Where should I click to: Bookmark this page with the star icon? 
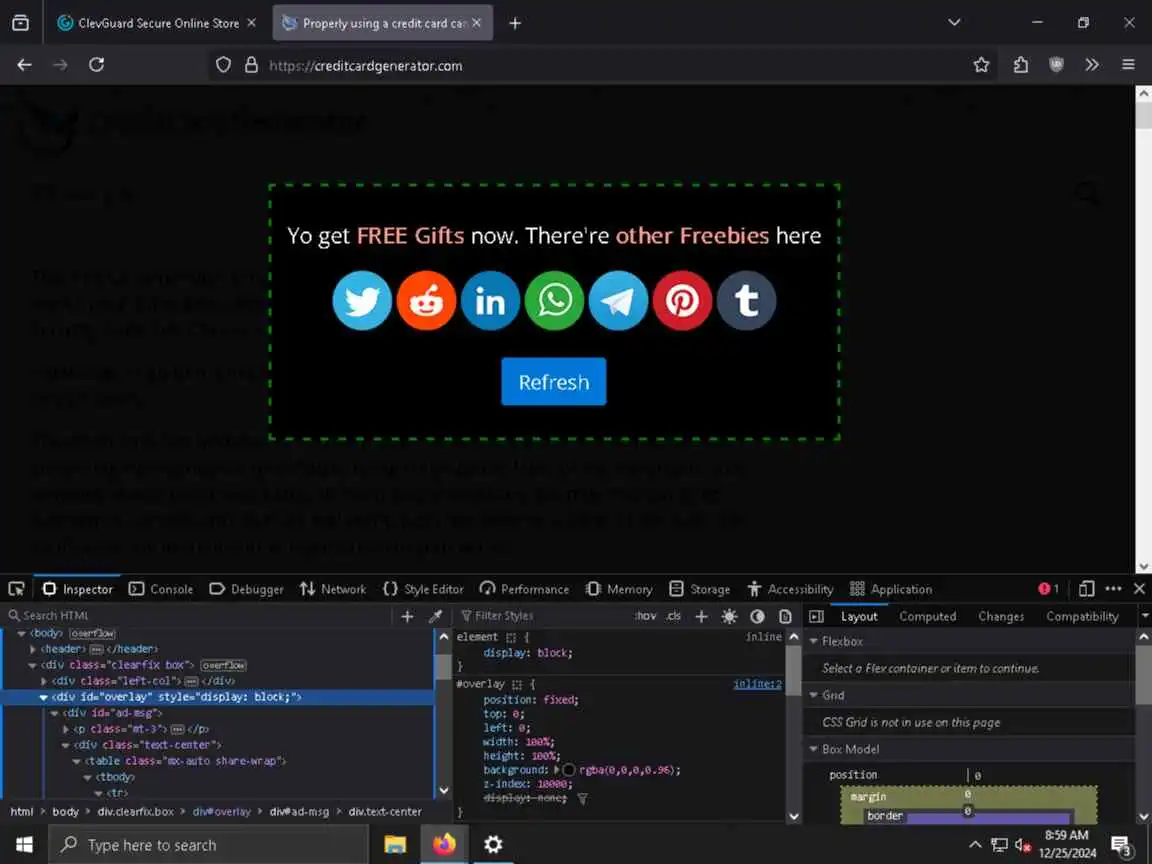click(x=981, y=65)
